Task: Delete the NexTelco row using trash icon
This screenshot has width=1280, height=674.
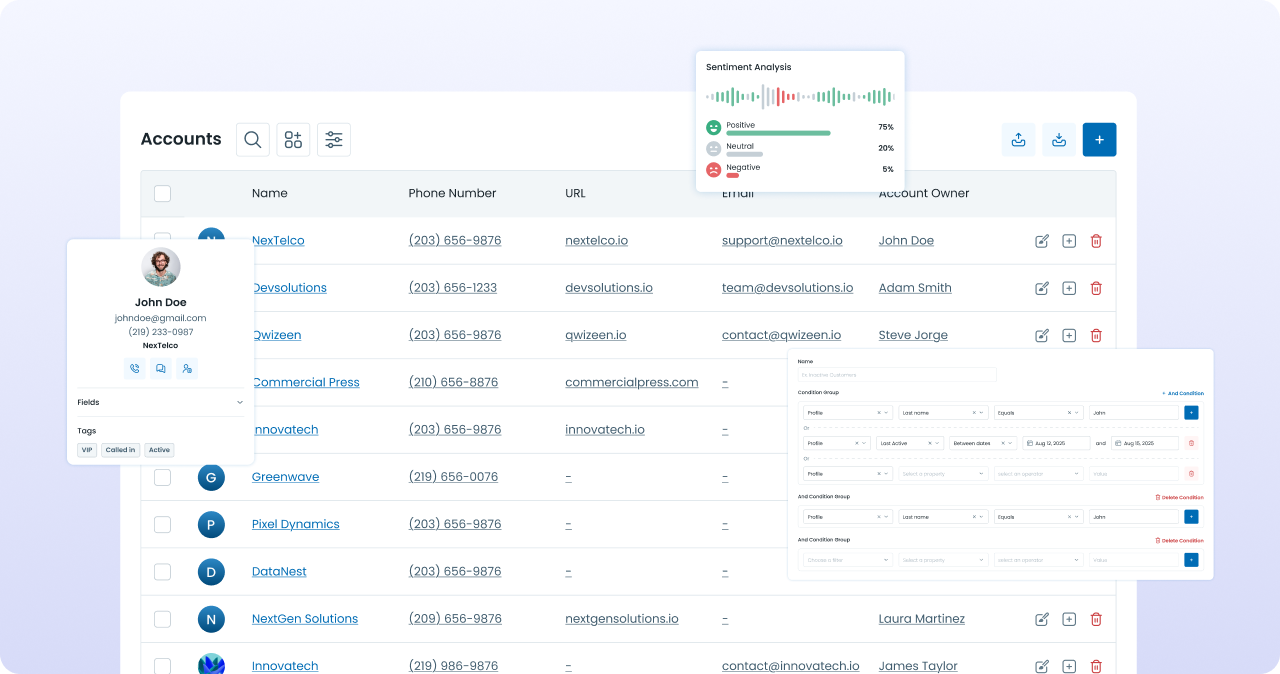Action: point(1096,241)
